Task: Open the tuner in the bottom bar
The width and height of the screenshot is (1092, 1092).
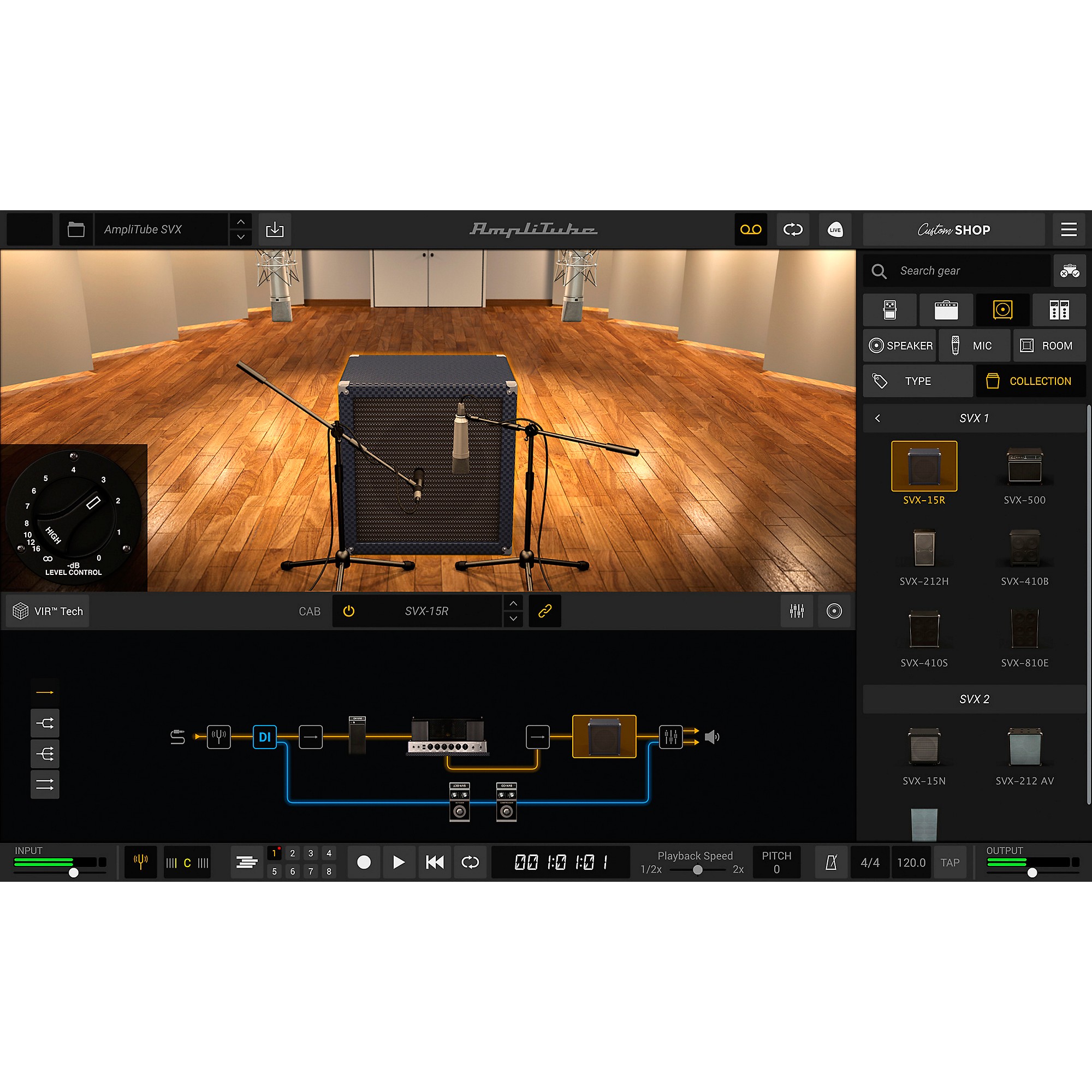Action: point(140,862)
